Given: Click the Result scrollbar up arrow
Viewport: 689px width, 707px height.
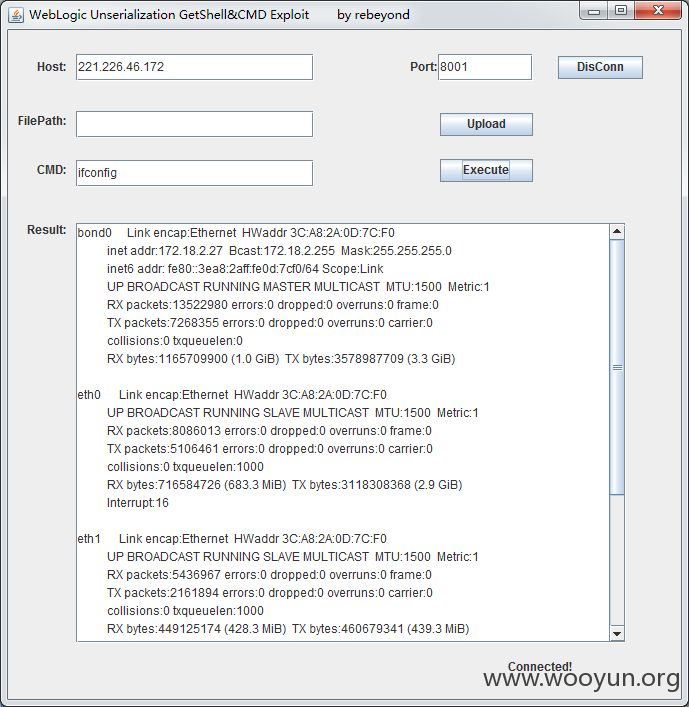Looking at the screenshot, I should pos(617,232).
